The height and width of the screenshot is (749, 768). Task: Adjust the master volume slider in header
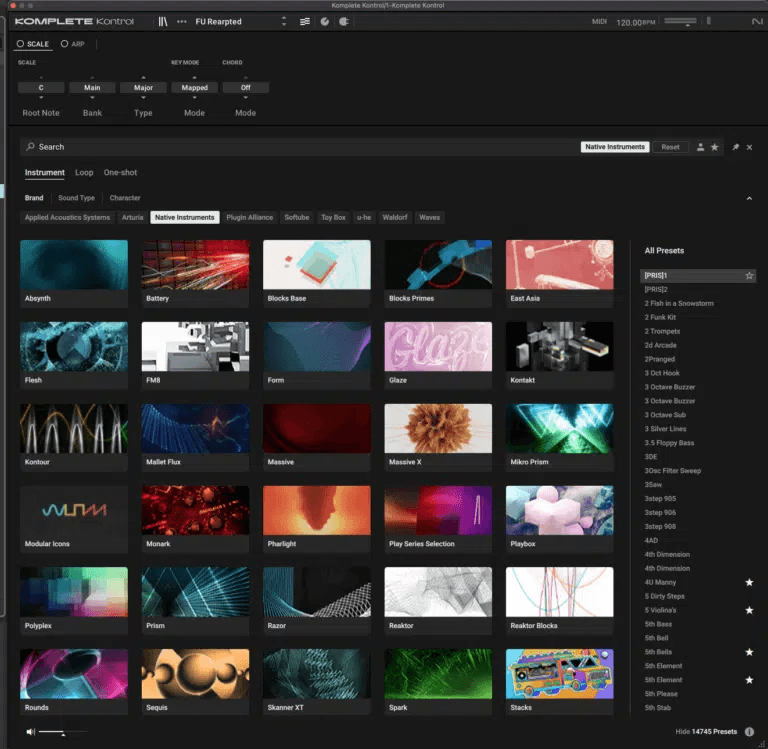click(680, 22)
